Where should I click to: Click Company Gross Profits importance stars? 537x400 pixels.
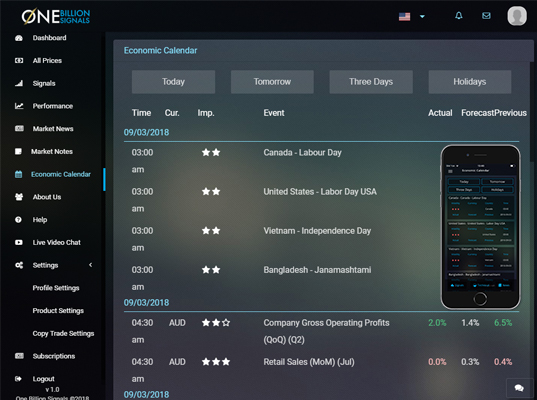216,323
